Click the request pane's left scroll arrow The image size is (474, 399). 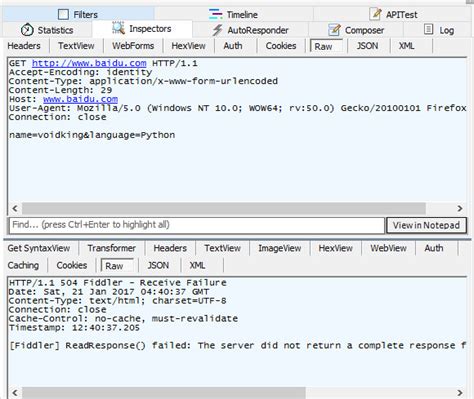[15, 208]
